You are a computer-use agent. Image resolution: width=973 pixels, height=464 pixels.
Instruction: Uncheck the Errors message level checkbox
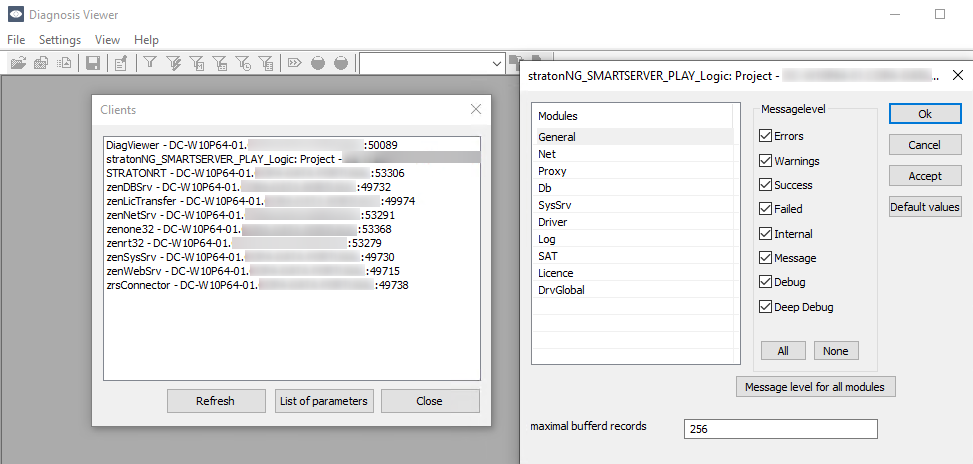coord(766,136)
